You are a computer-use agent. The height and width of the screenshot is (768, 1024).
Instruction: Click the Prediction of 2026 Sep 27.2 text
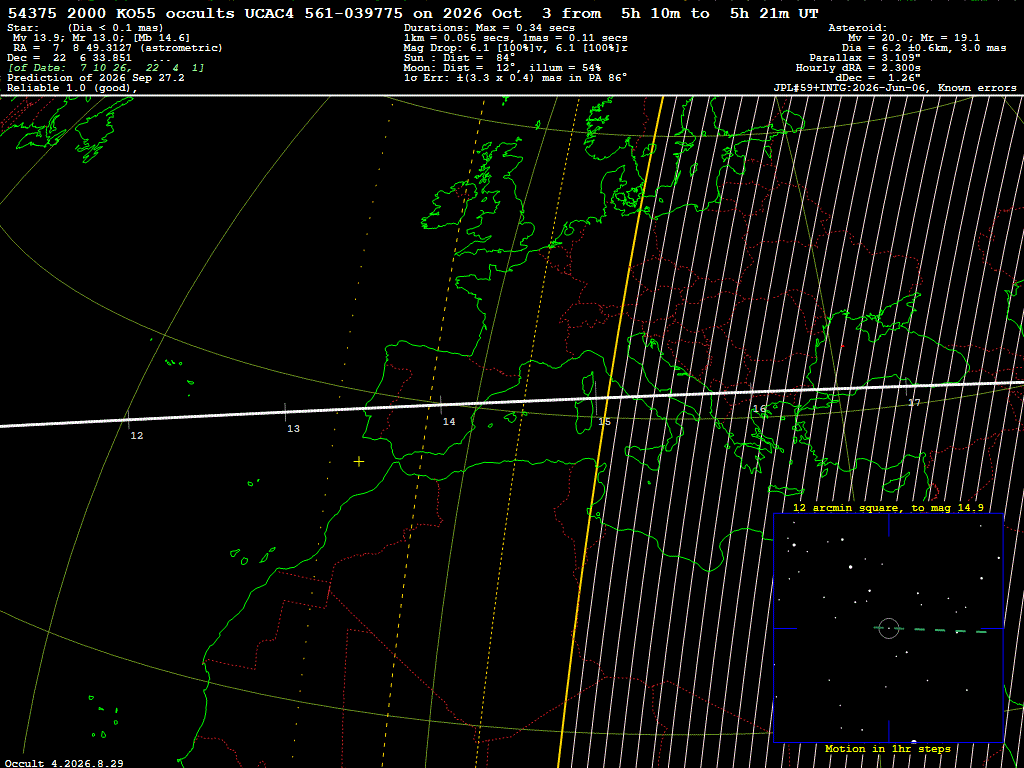[x=95, y=78]
